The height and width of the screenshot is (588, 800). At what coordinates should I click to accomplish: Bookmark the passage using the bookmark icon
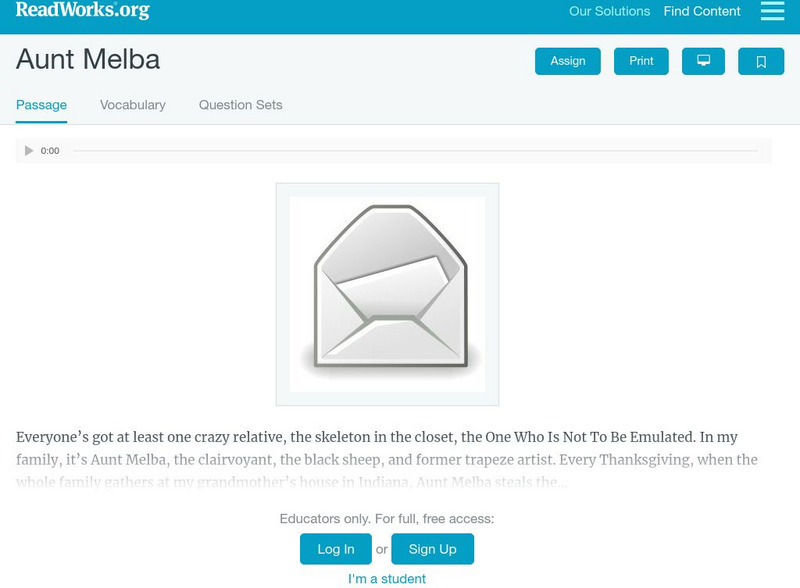click(762, 60)
